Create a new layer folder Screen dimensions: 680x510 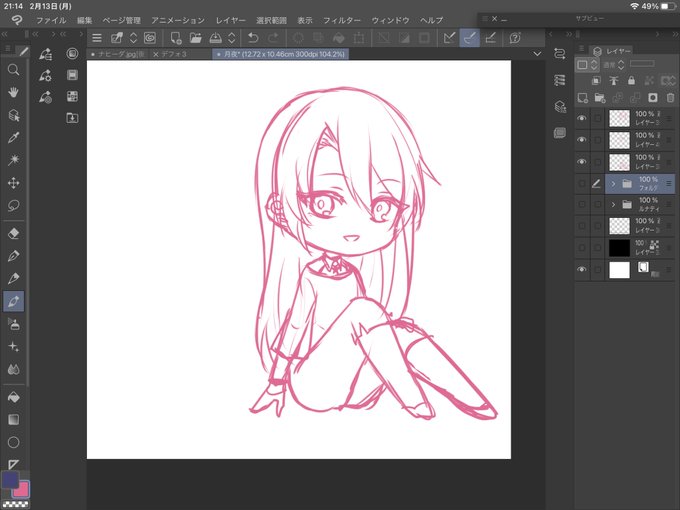(x=600, y=98)
